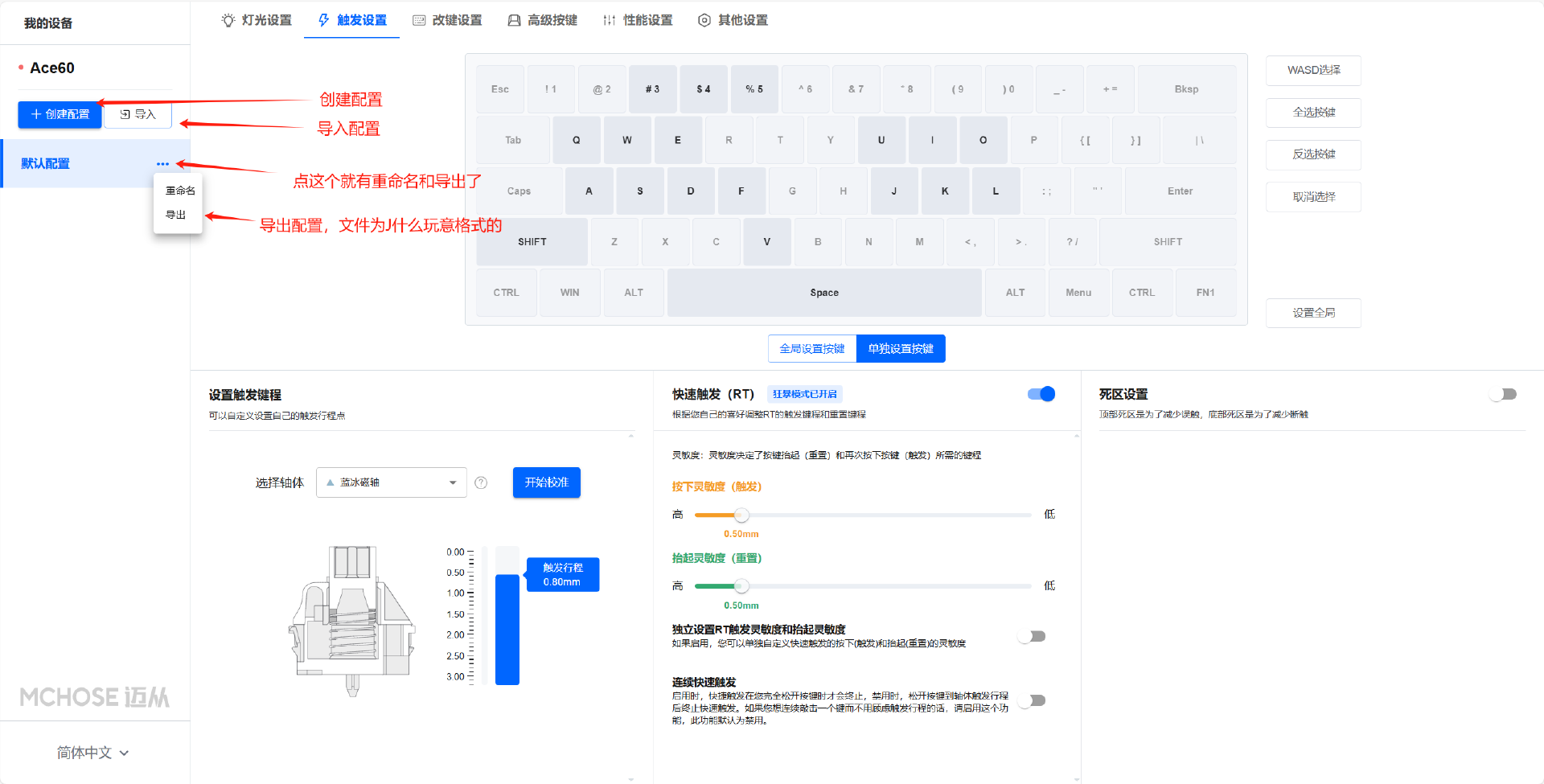Click the Ace60 device name
This screenshot has height=784, width=1544.
[52, 68]
